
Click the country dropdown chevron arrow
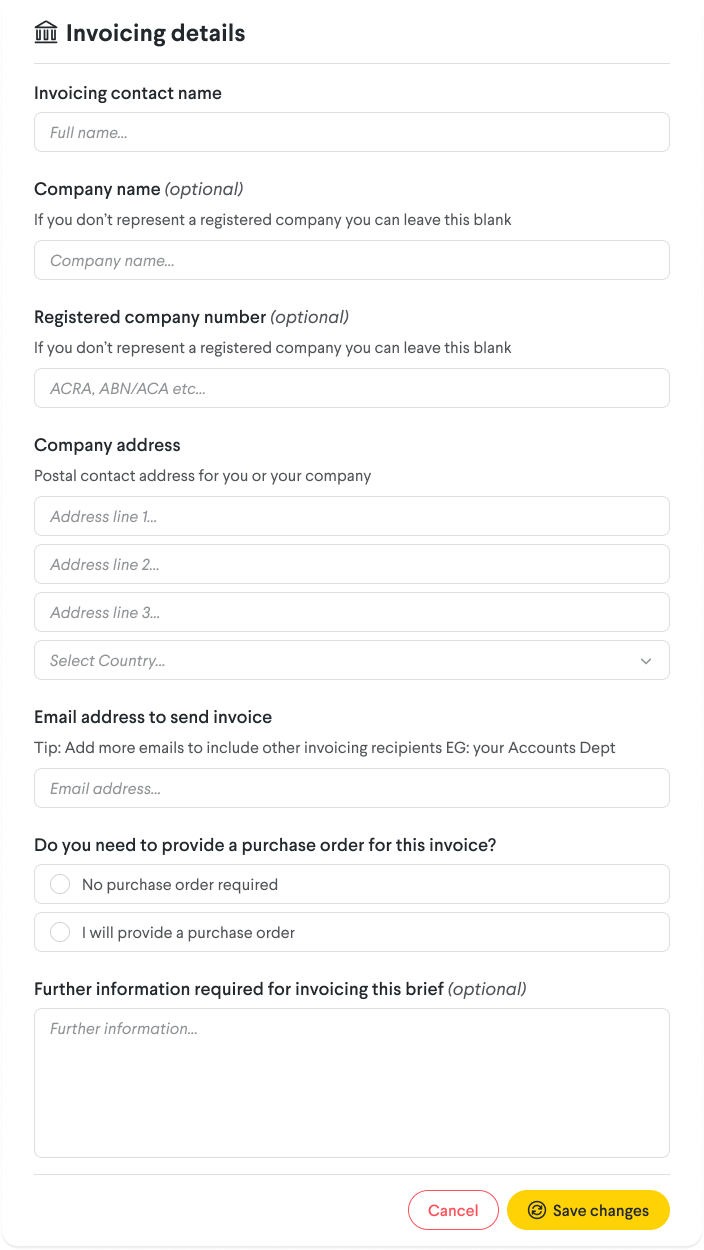click(646, 661)
